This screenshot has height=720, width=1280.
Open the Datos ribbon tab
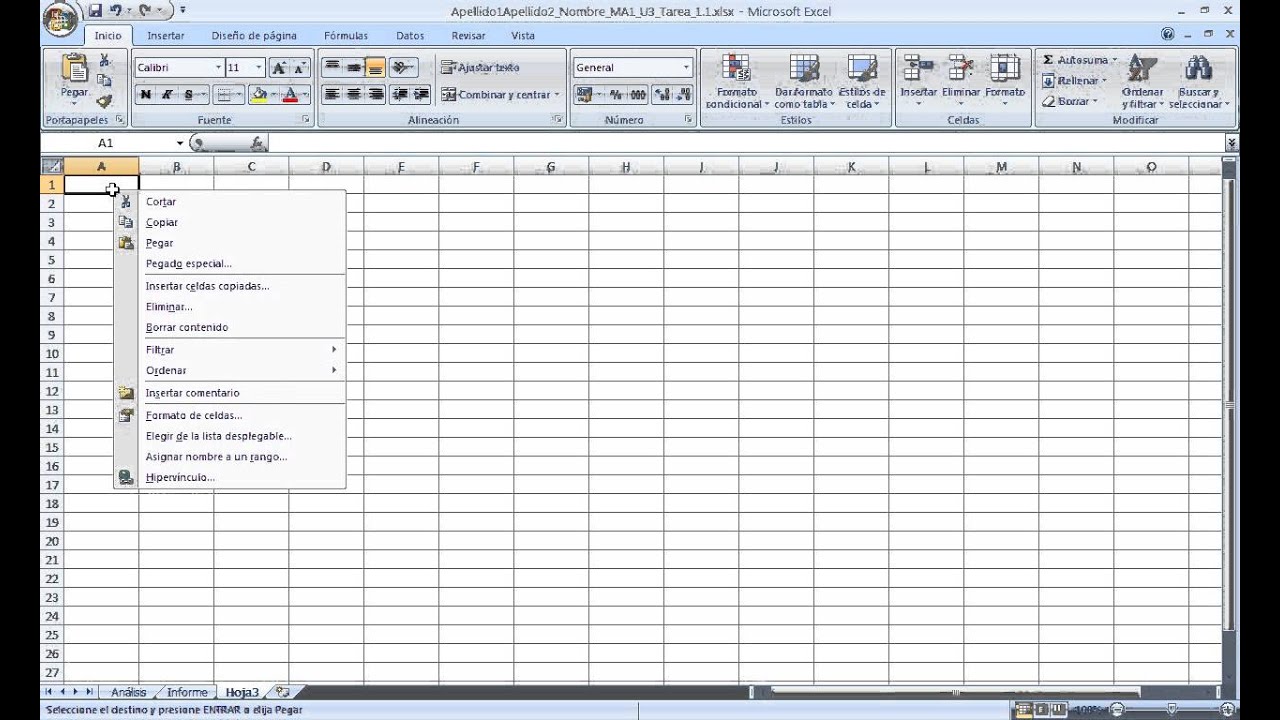pos(410,35)
